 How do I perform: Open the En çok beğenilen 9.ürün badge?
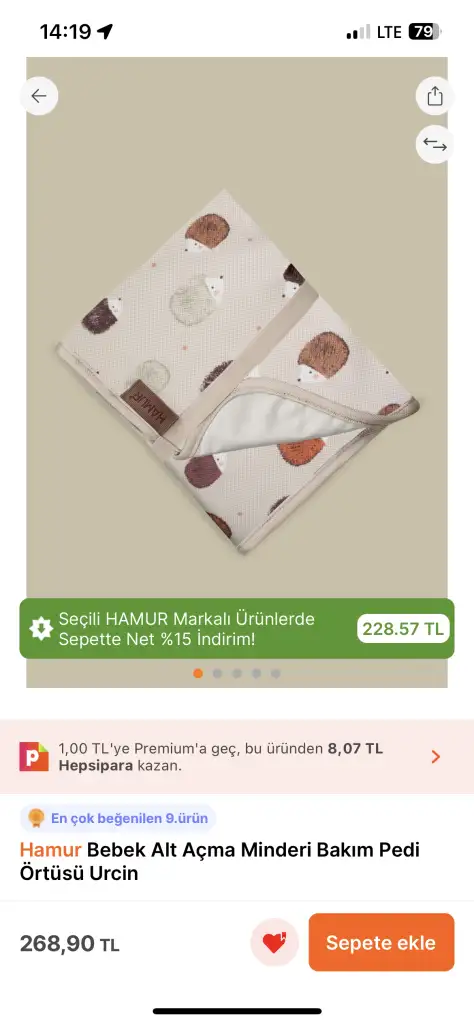click(x=118, y=818)
